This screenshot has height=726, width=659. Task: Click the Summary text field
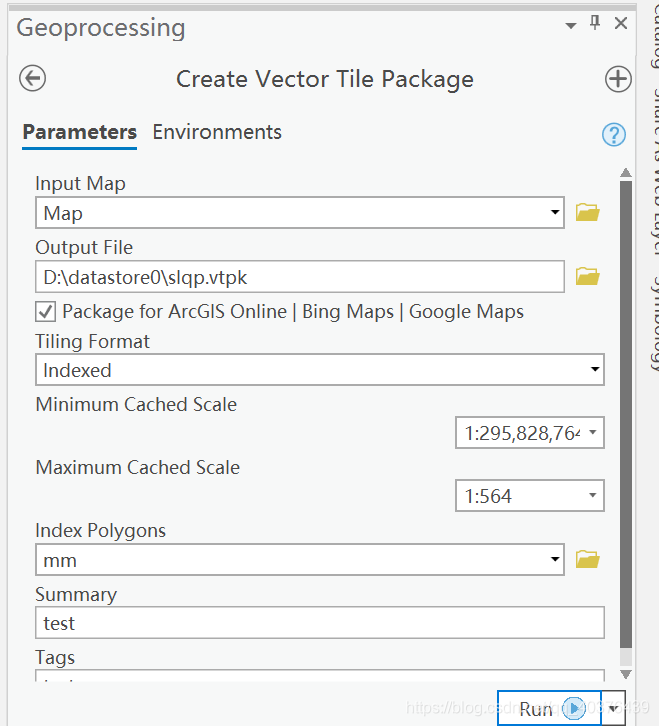click(320, 623)
